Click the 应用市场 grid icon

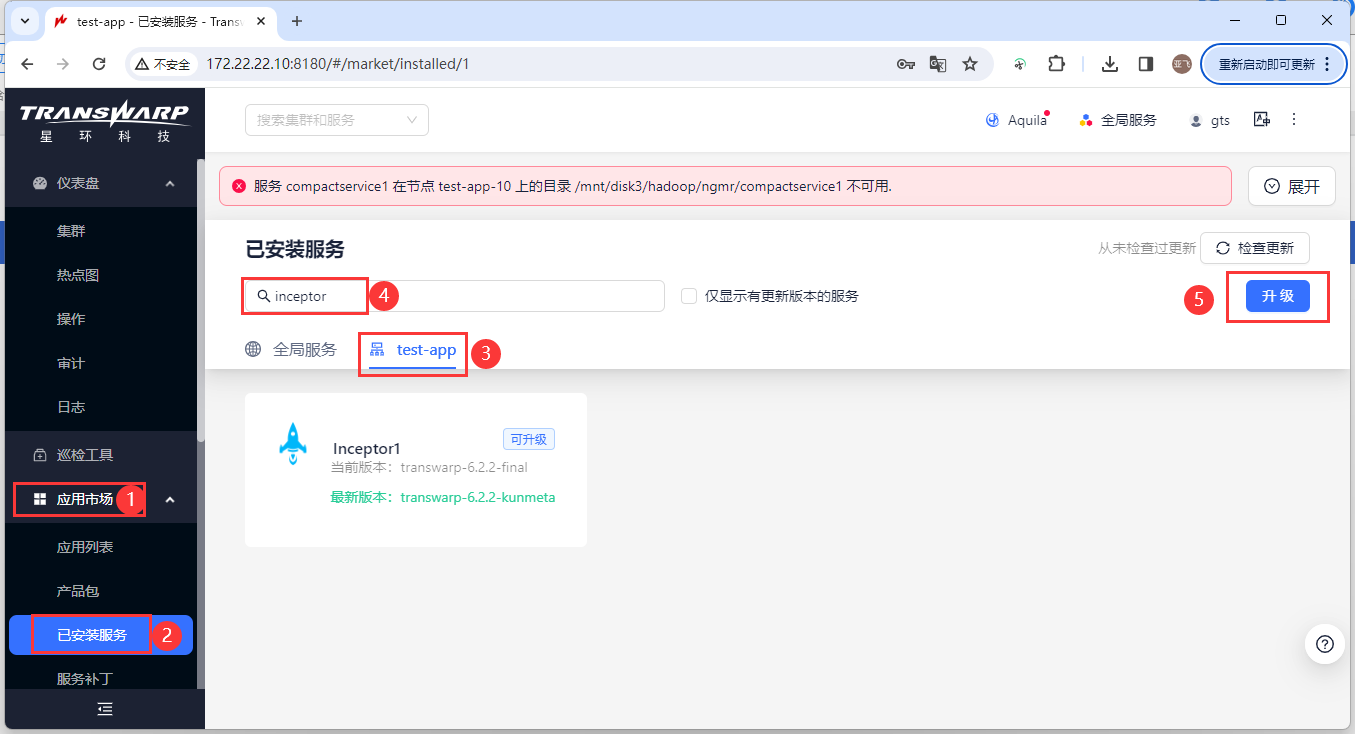(x=40, y=499)
